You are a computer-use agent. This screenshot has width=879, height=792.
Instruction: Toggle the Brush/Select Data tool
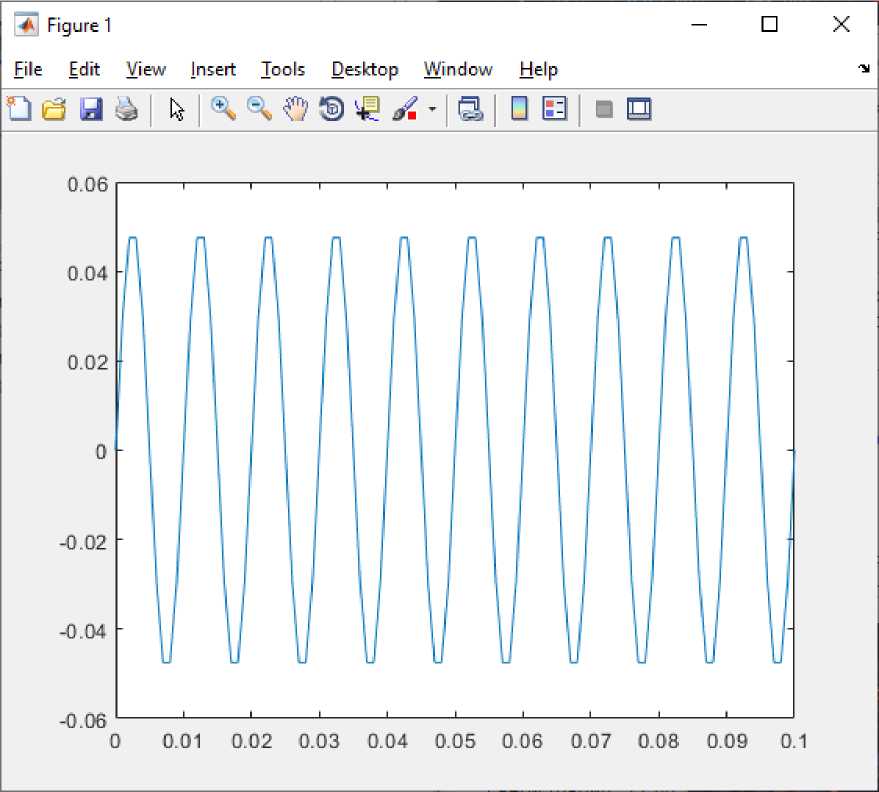pos(405,109)
